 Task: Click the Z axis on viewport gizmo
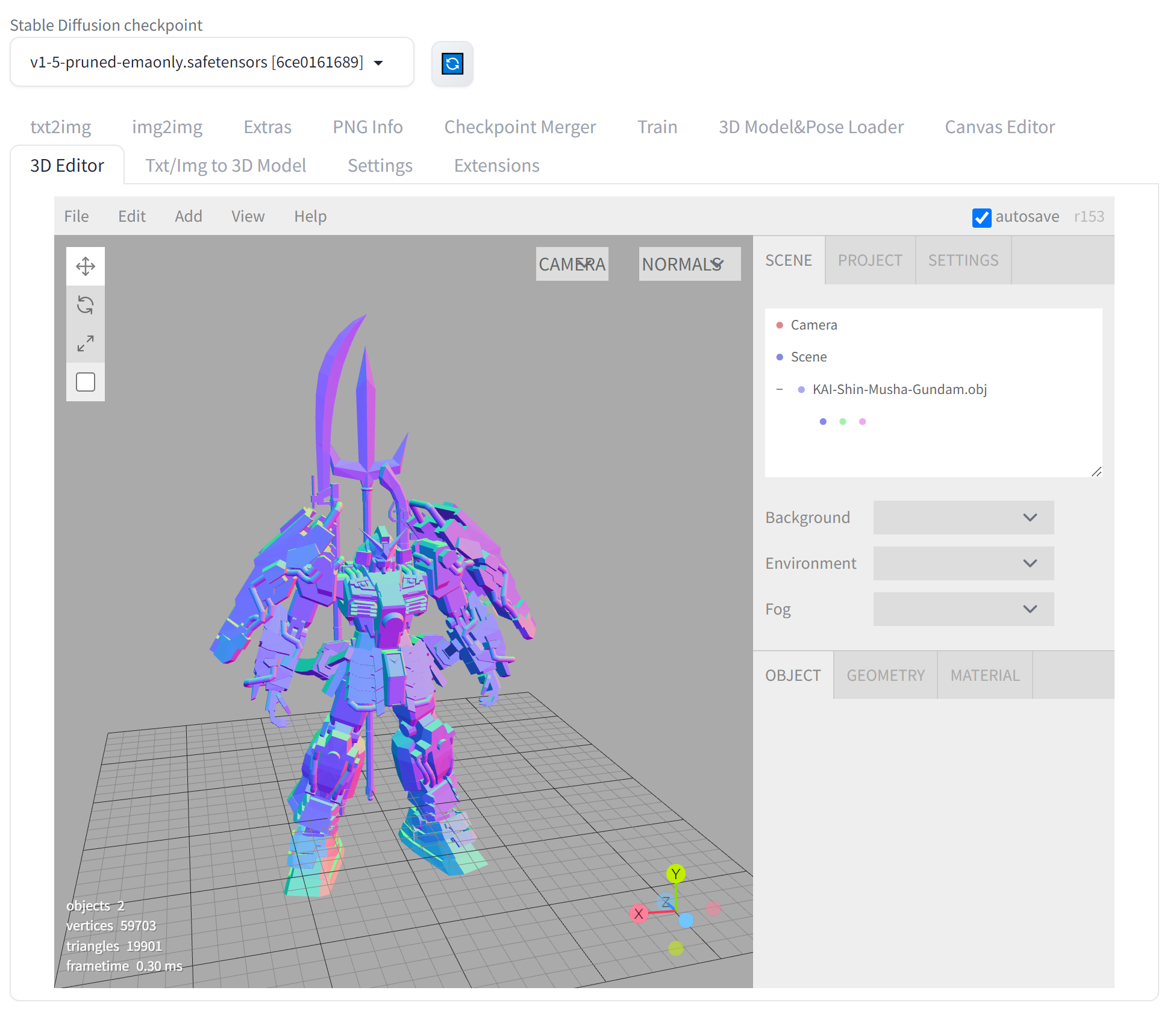click(665, 902)
